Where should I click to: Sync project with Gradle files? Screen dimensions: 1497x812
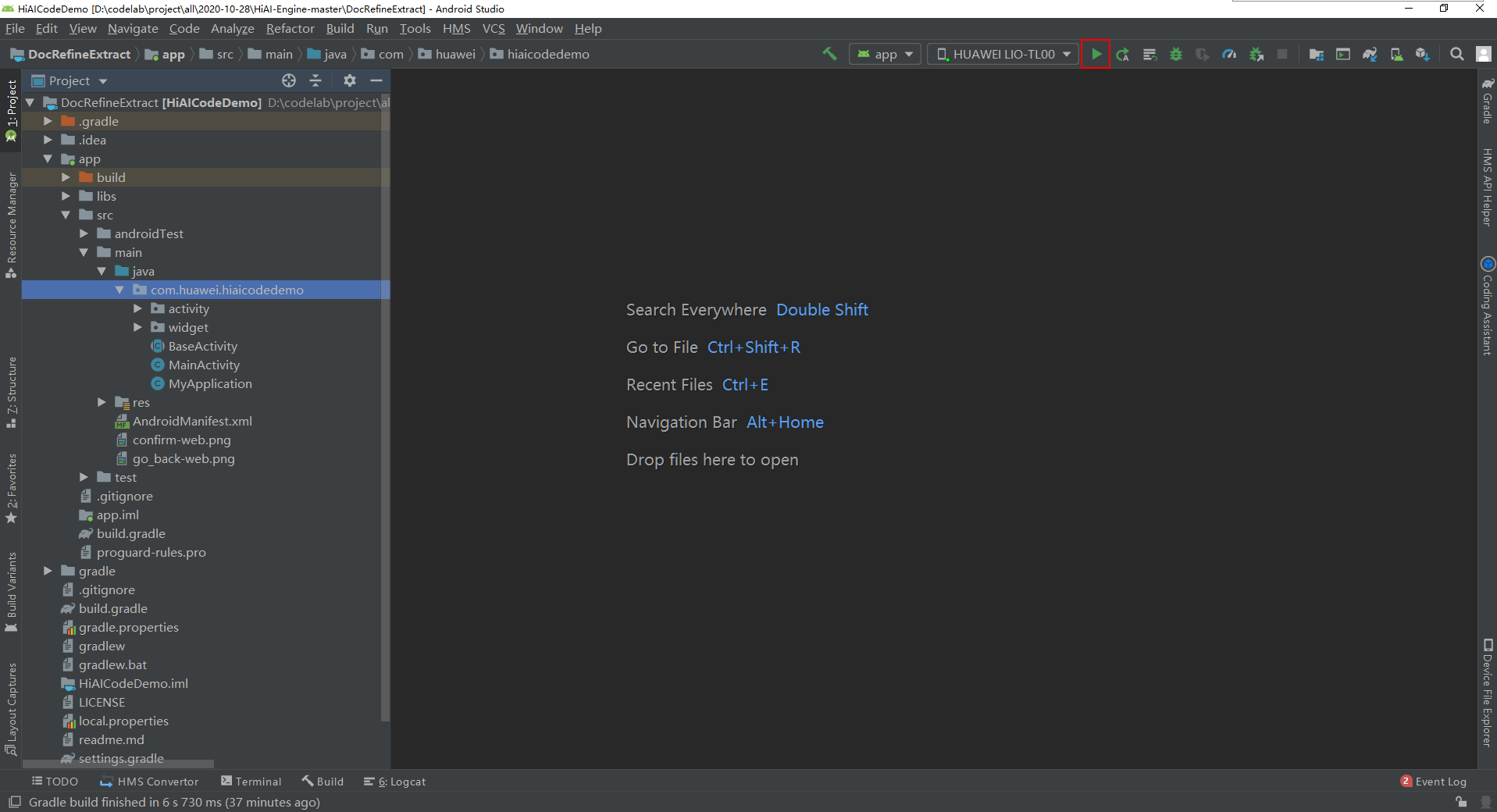click(1370, 54)
